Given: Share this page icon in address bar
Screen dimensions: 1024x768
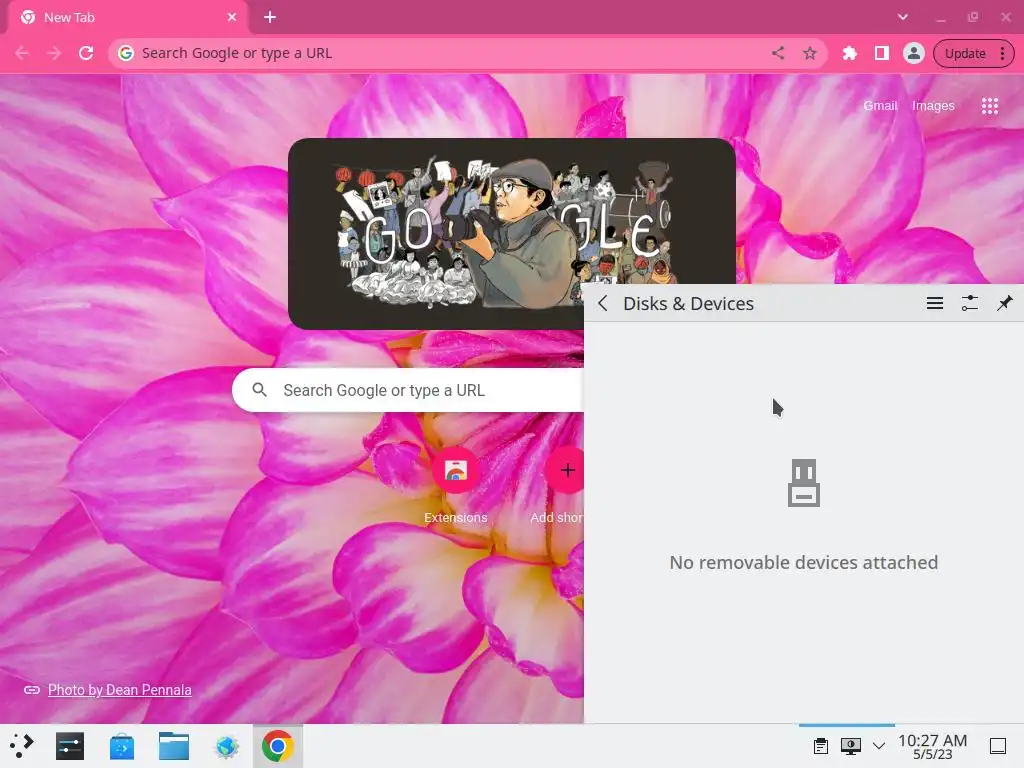Looking at the screenshot, I should click(x=778, y=53).
